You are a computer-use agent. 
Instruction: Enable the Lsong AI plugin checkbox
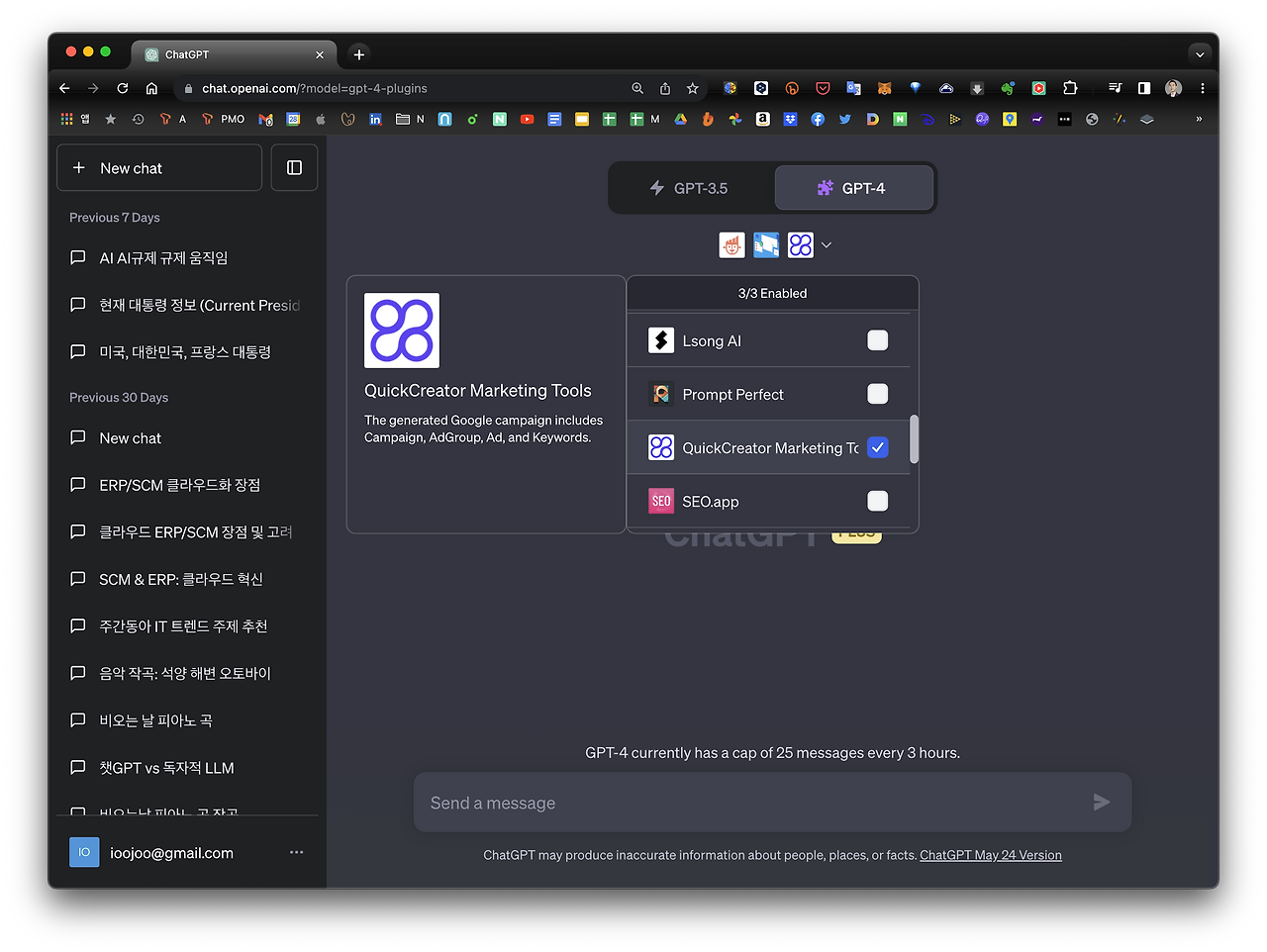pos(878,340)
